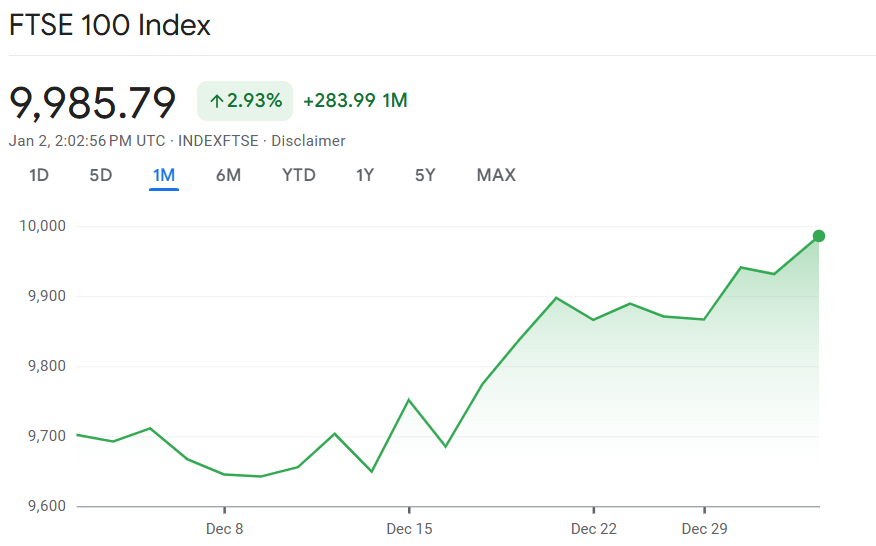Select the 1D time range tab

point(39,176)
